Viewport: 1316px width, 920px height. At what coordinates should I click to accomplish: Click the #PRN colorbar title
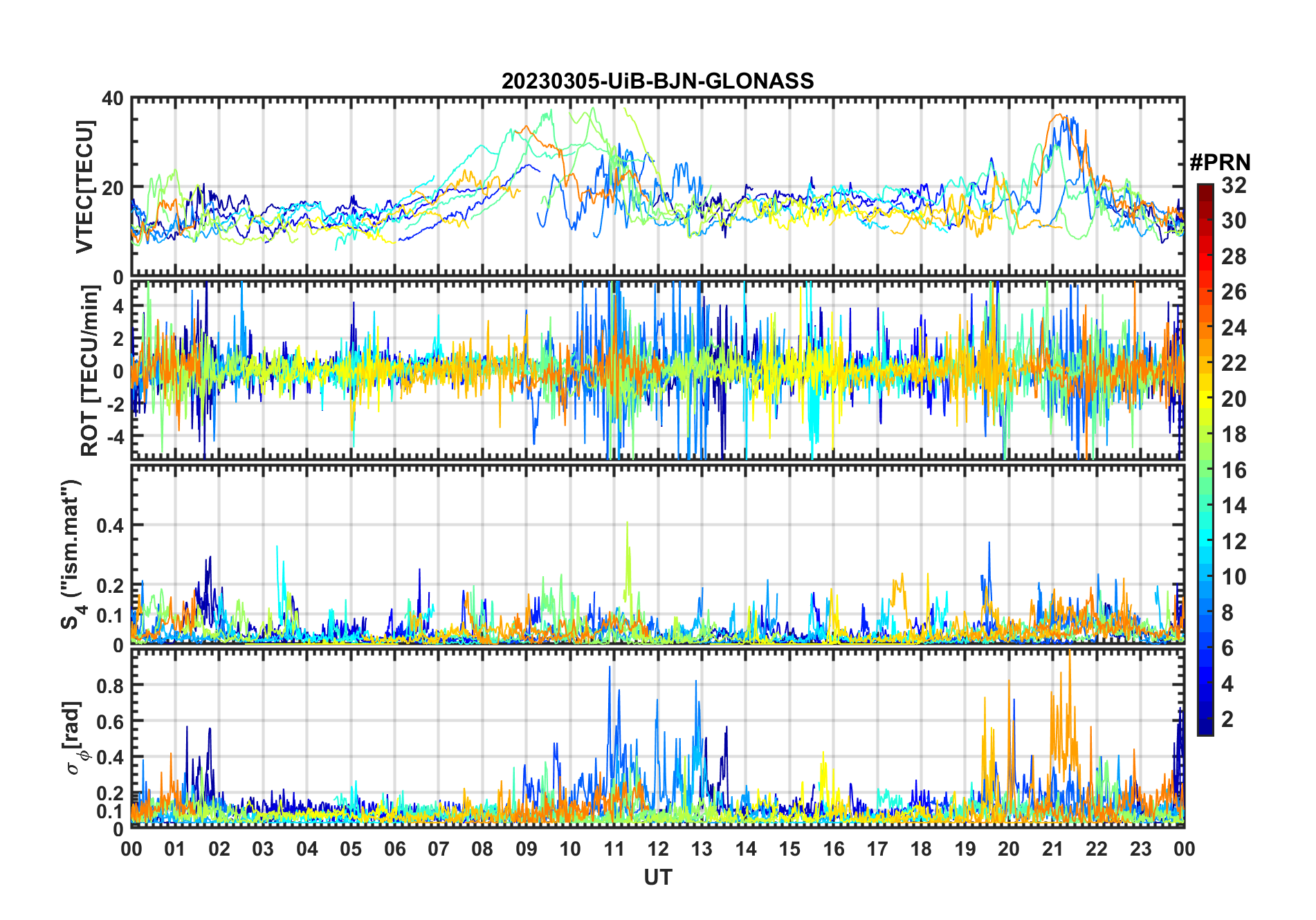click(x=1220, y=163)
